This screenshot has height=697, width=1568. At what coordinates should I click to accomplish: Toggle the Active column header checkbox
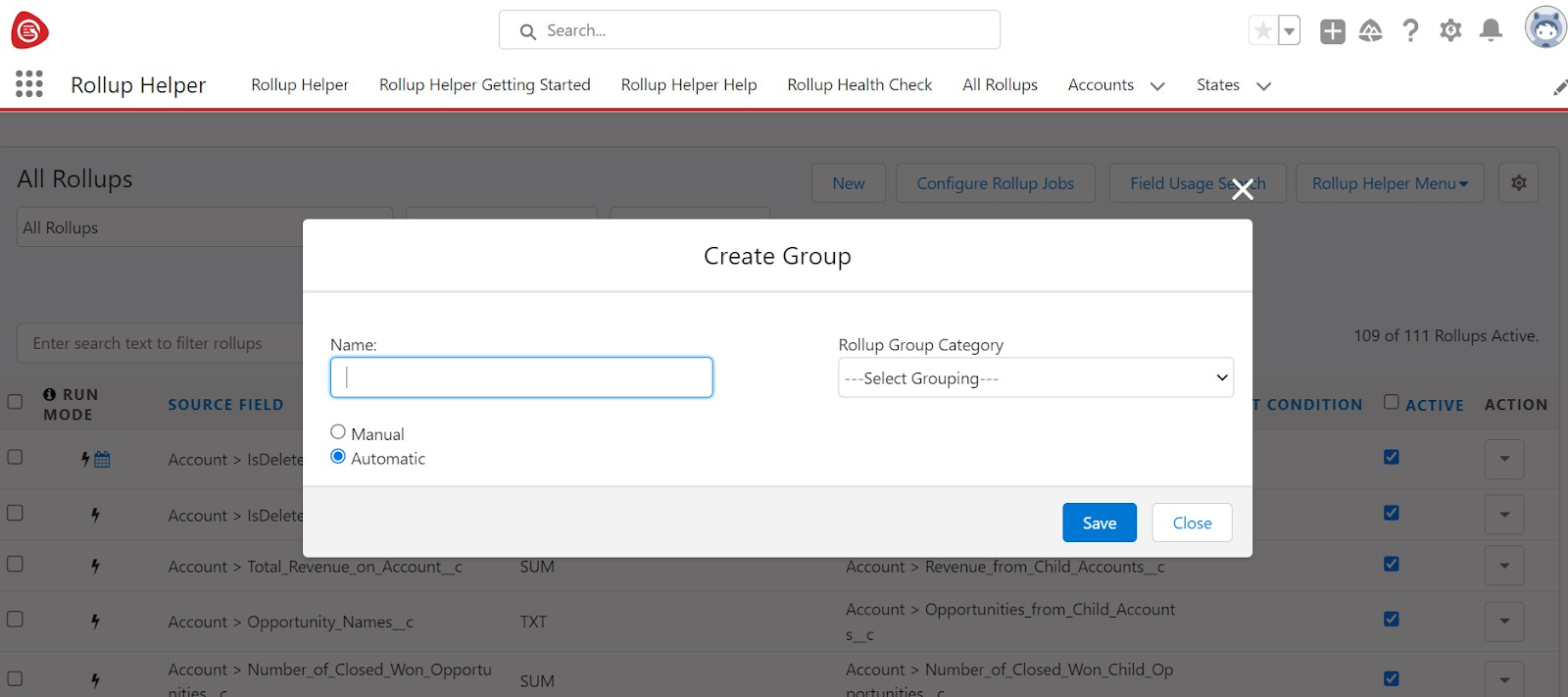coord(1391,402)
